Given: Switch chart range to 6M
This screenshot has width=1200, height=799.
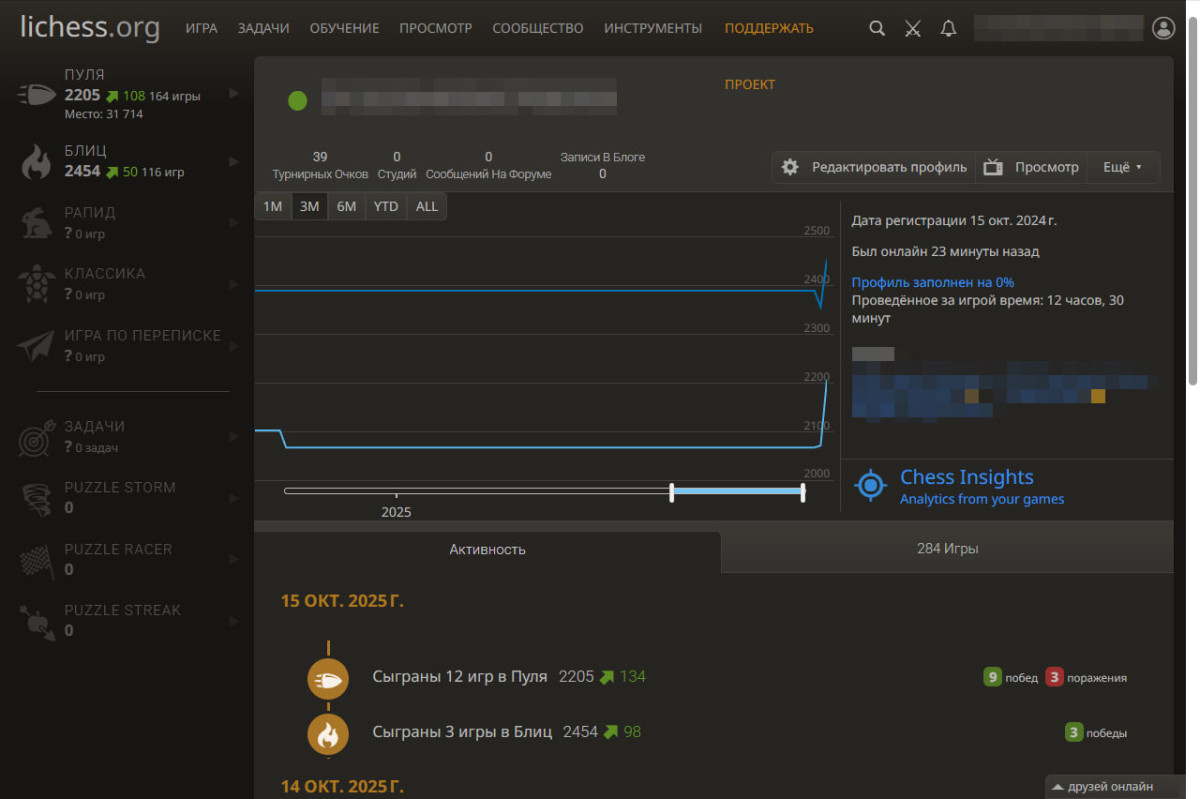Looking at the screenshot, I should pyautogui.click(x=346, y=207).
